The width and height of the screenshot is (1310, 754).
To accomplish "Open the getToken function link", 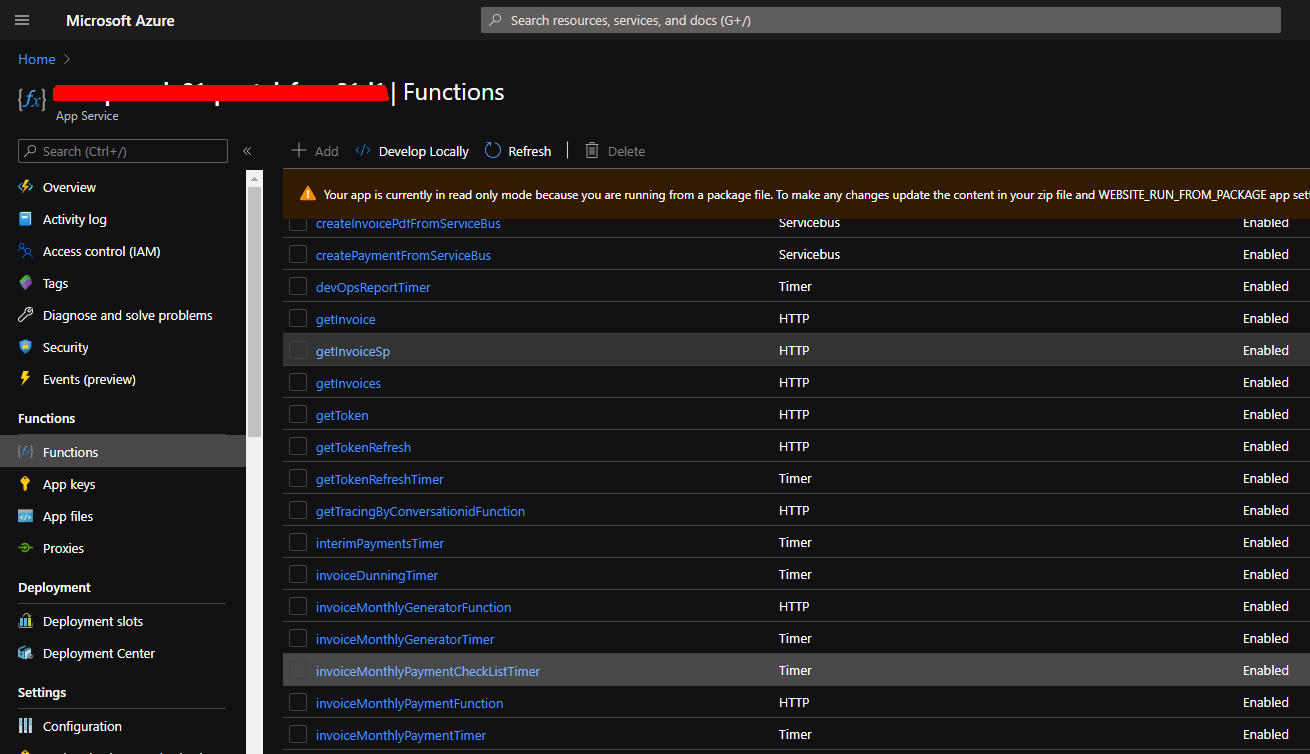I will pos(342,414).
